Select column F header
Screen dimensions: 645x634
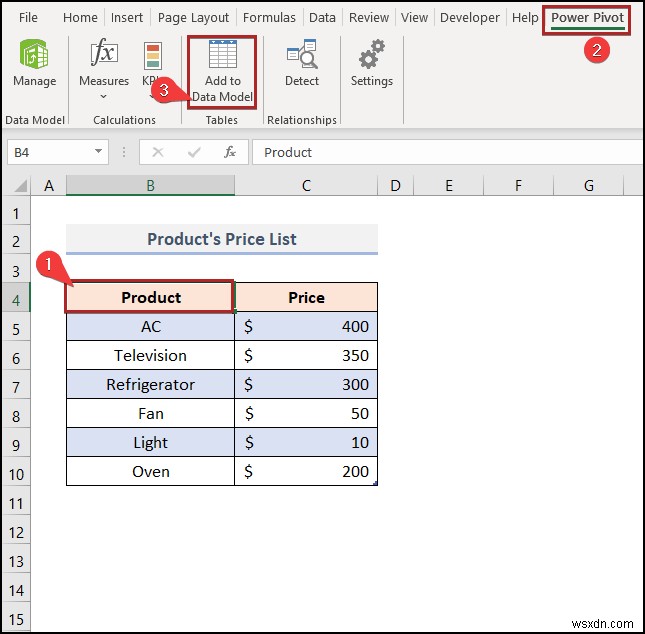(518, 186)
